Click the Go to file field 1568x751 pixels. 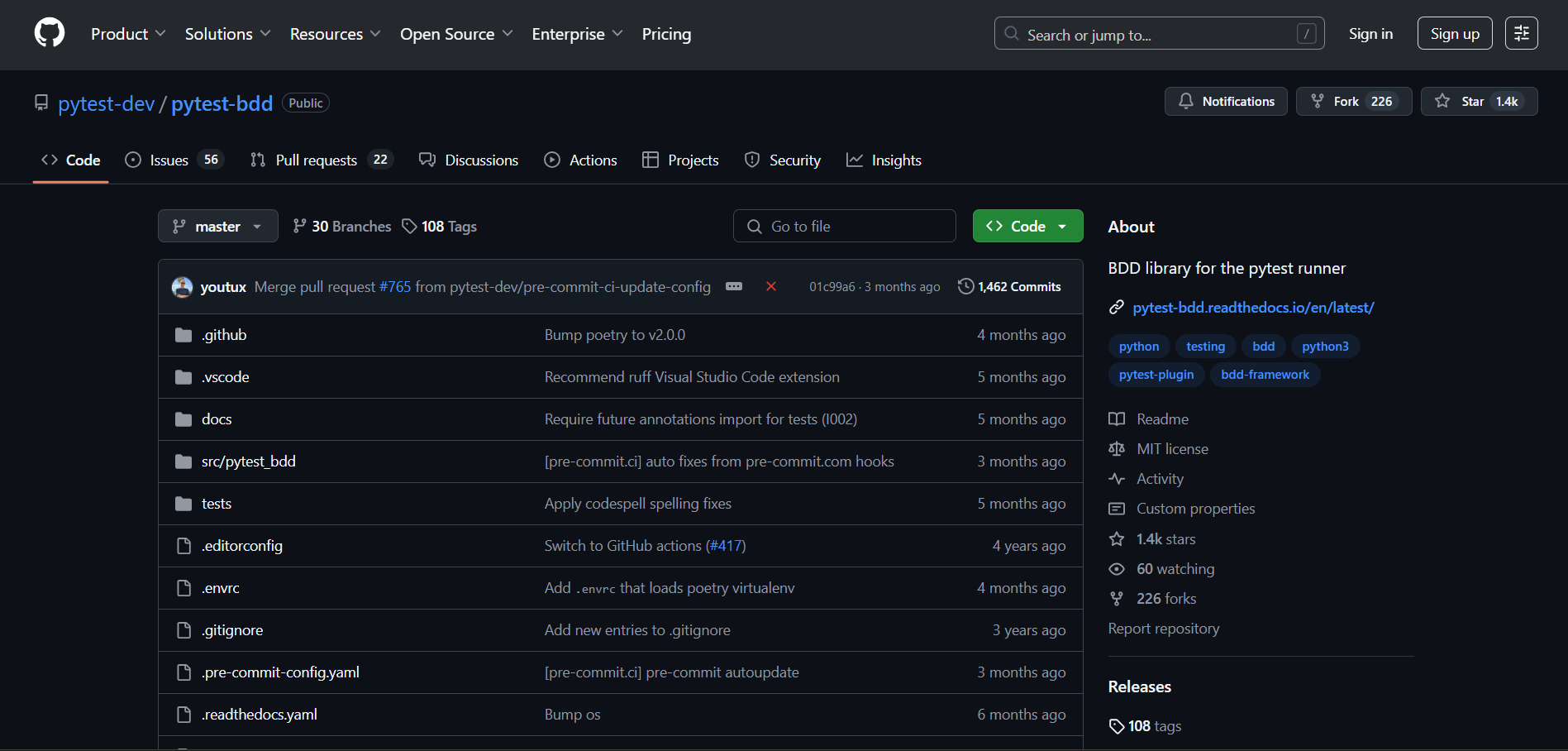[844, 227]
